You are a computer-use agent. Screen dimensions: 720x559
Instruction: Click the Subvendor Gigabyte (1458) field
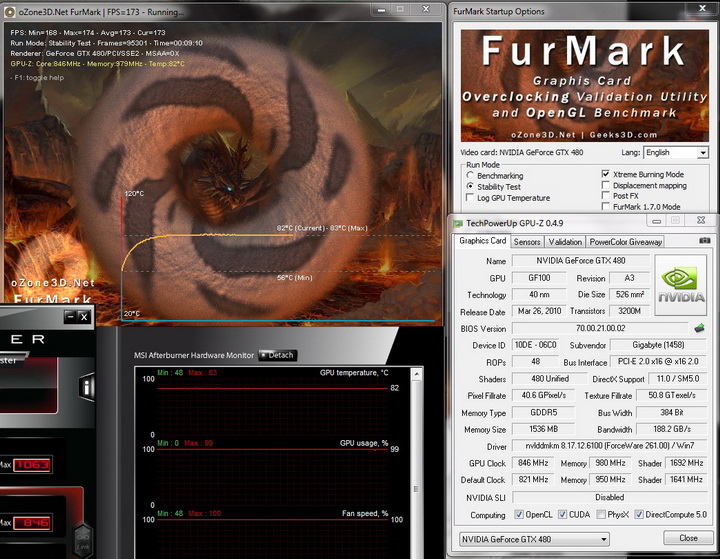658,345
